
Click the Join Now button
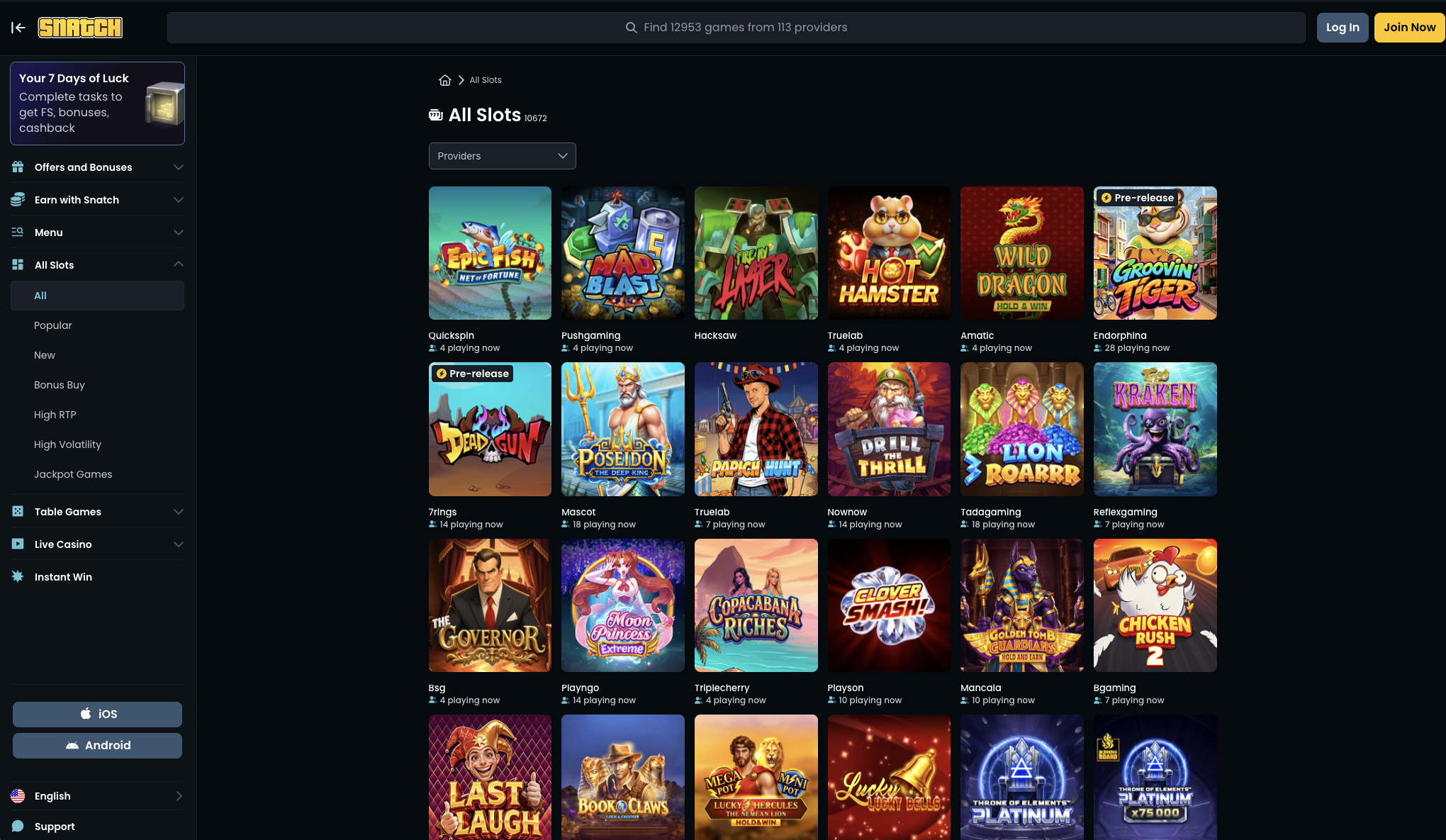click(1409, 28)
